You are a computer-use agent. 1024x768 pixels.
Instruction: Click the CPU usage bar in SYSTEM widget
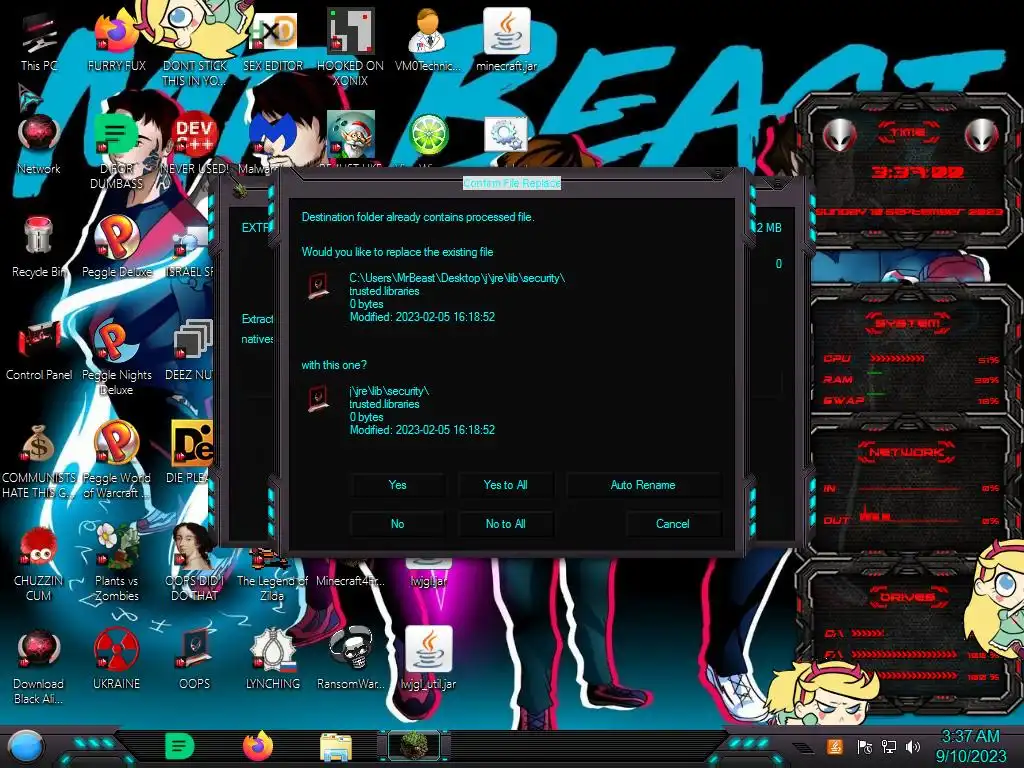pyautogui.click(x=897, y=359)
